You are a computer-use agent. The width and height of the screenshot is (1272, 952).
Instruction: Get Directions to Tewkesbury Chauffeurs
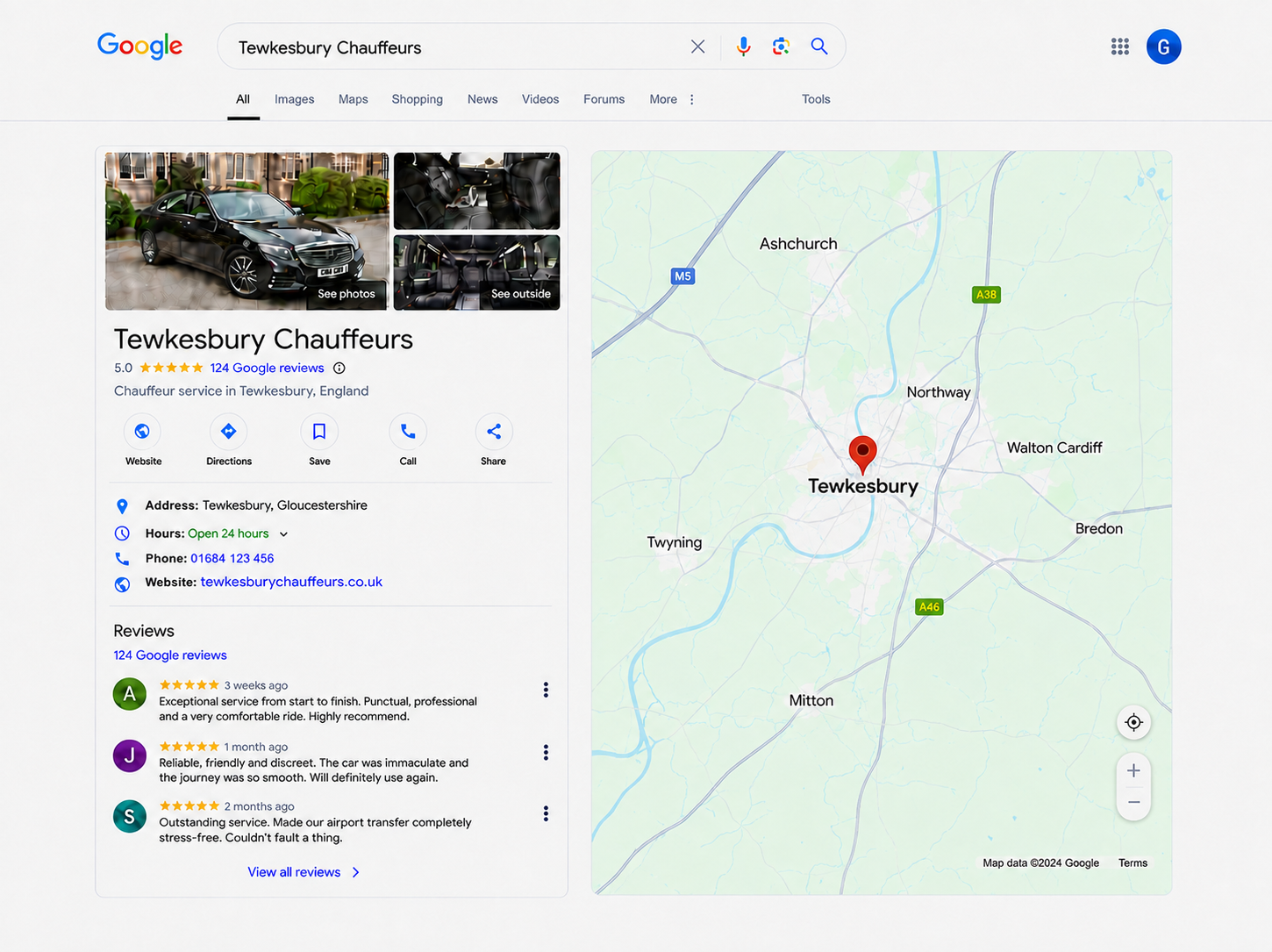(228, 431)
